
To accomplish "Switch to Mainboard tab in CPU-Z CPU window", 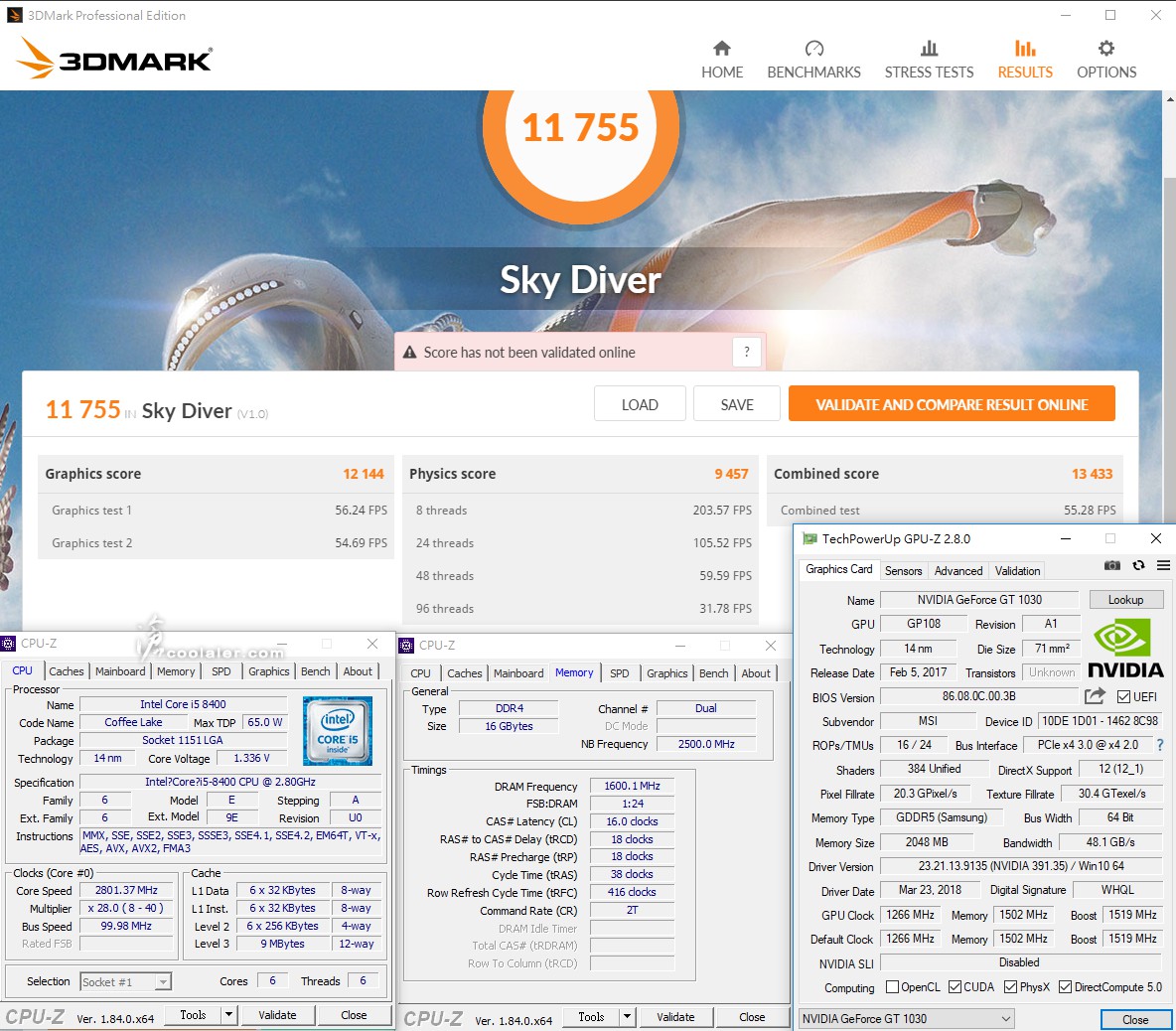I will click(x=120, y=671).
